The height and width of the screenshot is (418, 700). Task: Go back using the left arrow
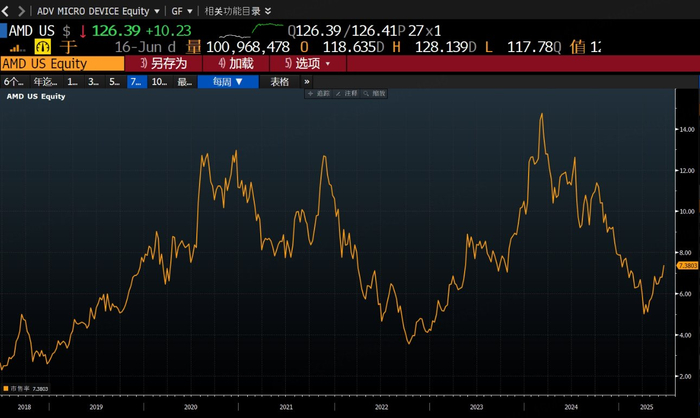pos(5,11)
